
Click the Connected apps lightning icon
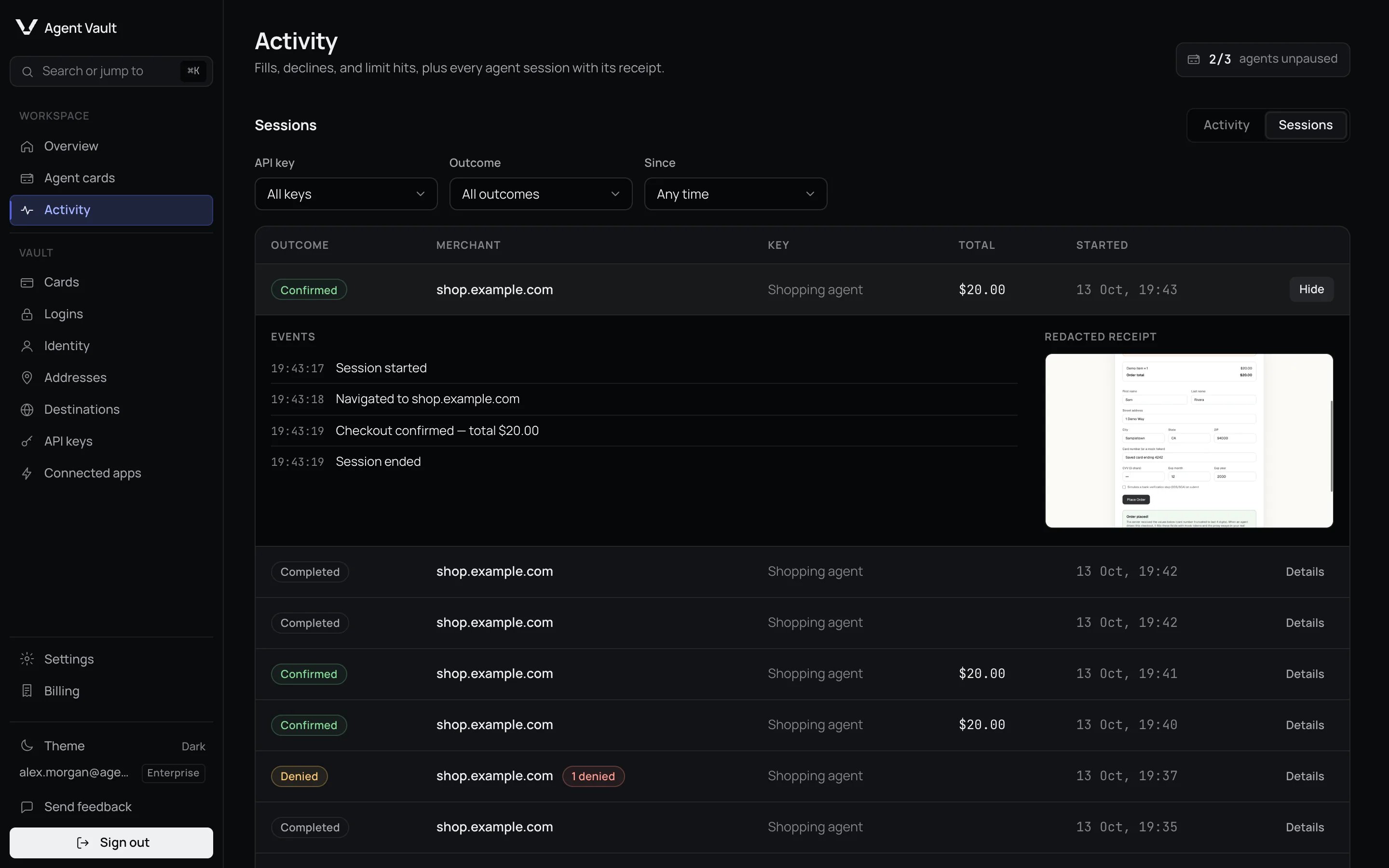[27, 474]
